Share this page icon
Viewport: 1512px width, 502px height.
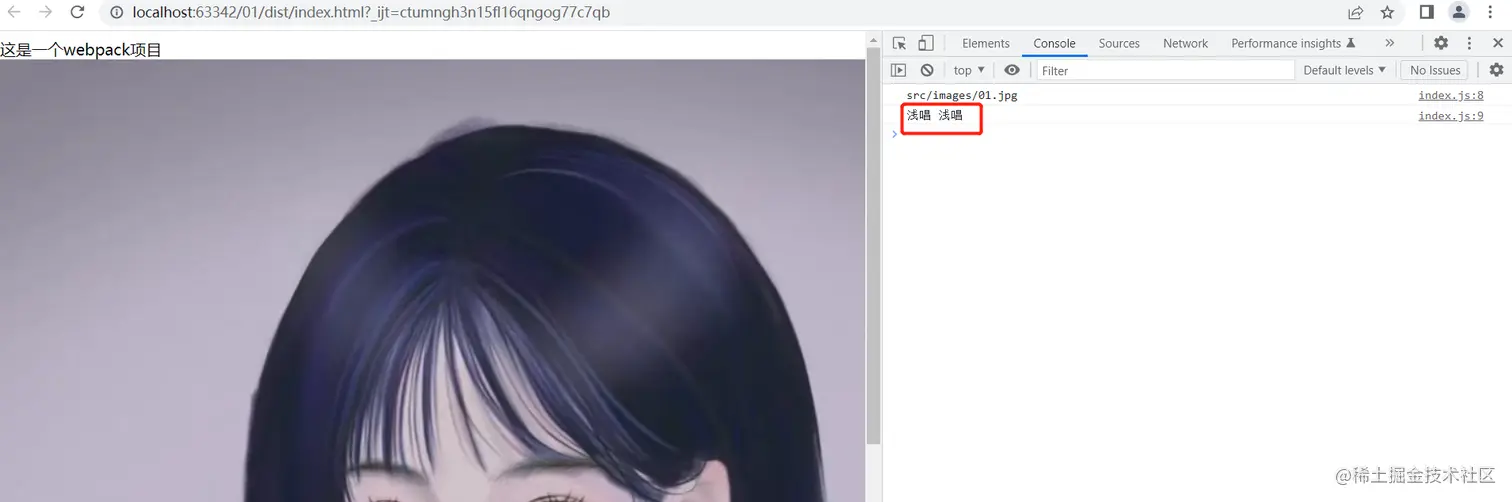point(1355,13)
